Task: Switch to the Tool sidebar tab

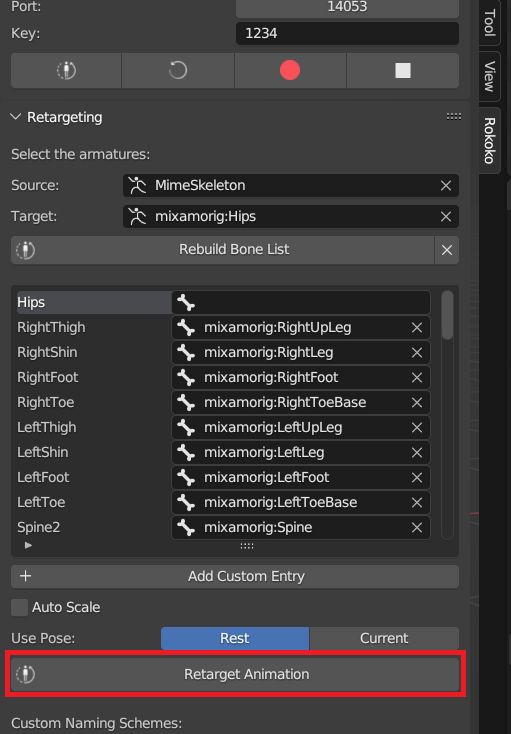Action: pyautogui.click(x=489, y=22)
